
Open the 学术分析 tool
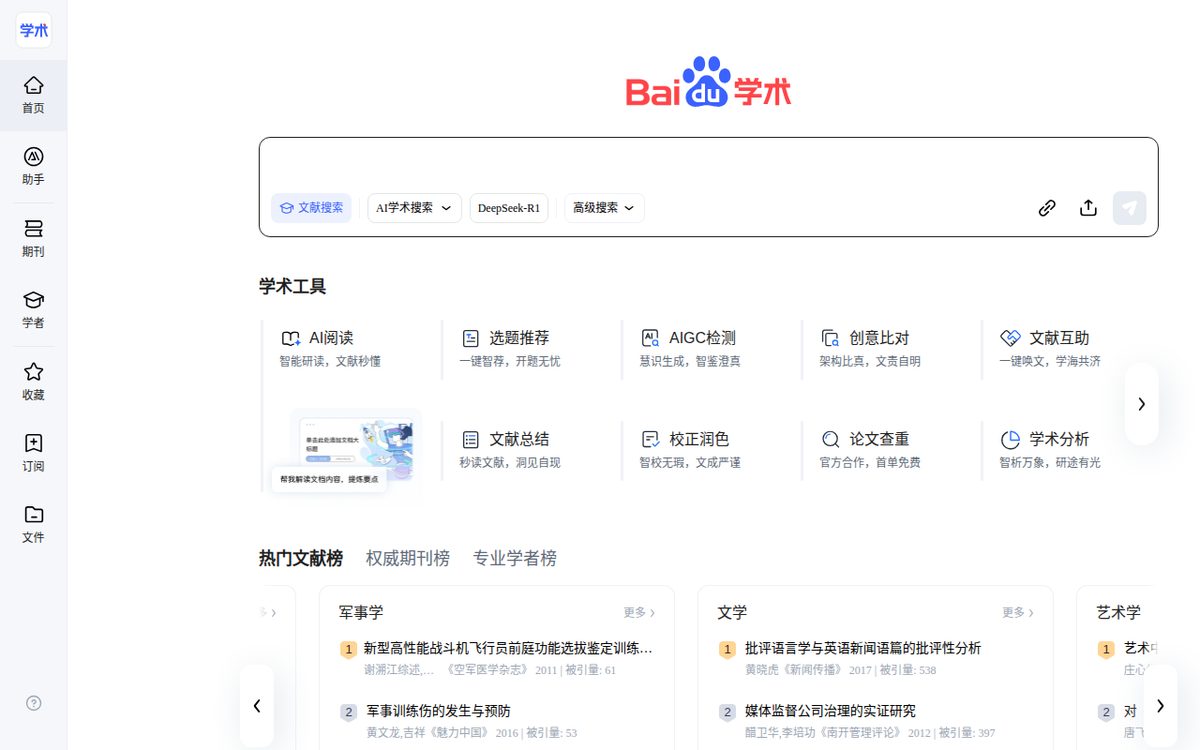pos(1050,449)
